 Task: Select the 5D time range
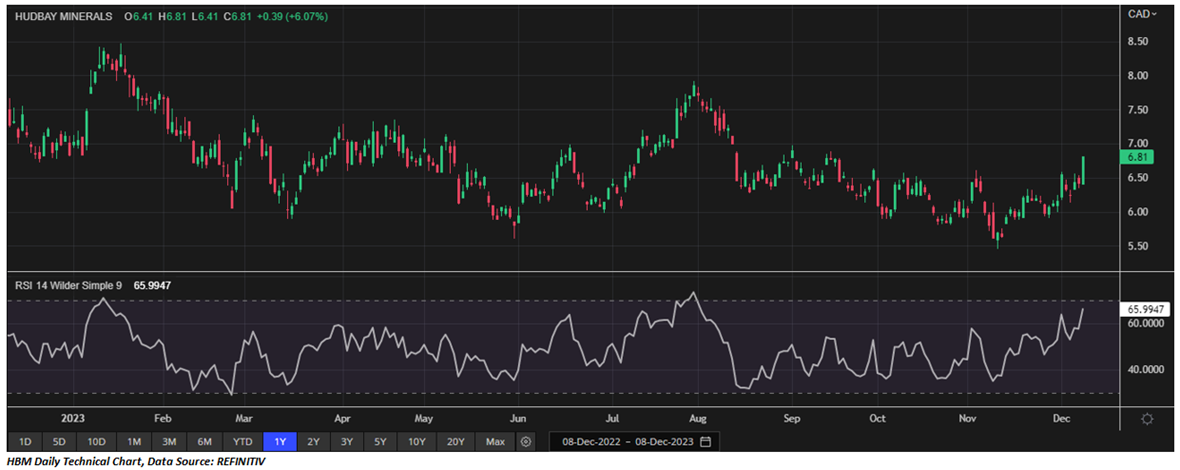pyautogui.click(x=59, y=441)
